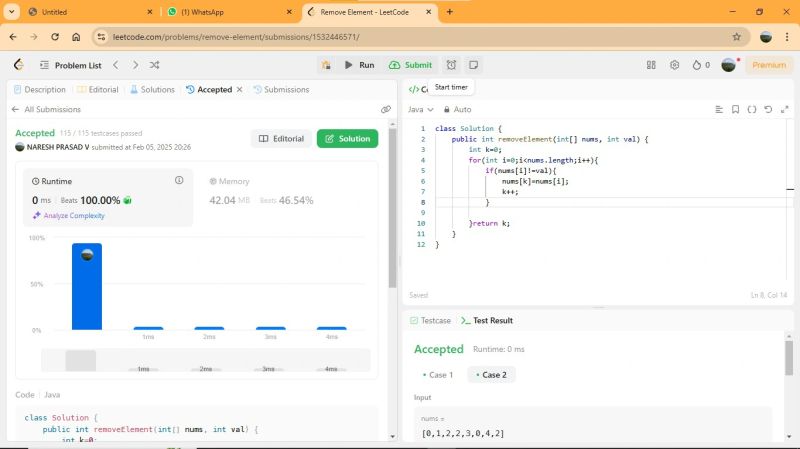800x449 pixels.
Task: Format code with the braces icon
Action: tap(752, 109)
